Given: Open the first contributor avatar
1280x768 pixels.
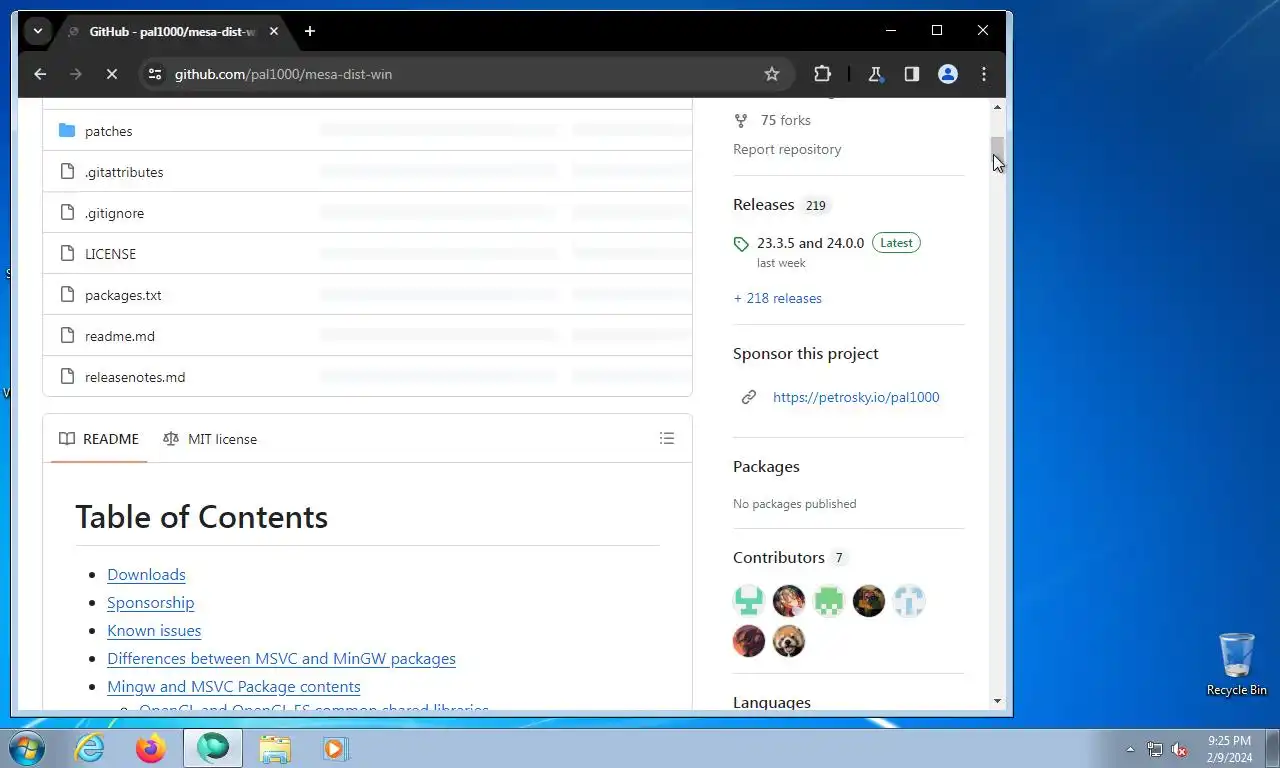Looking at the screenshot, I should [x=749, y=601].
